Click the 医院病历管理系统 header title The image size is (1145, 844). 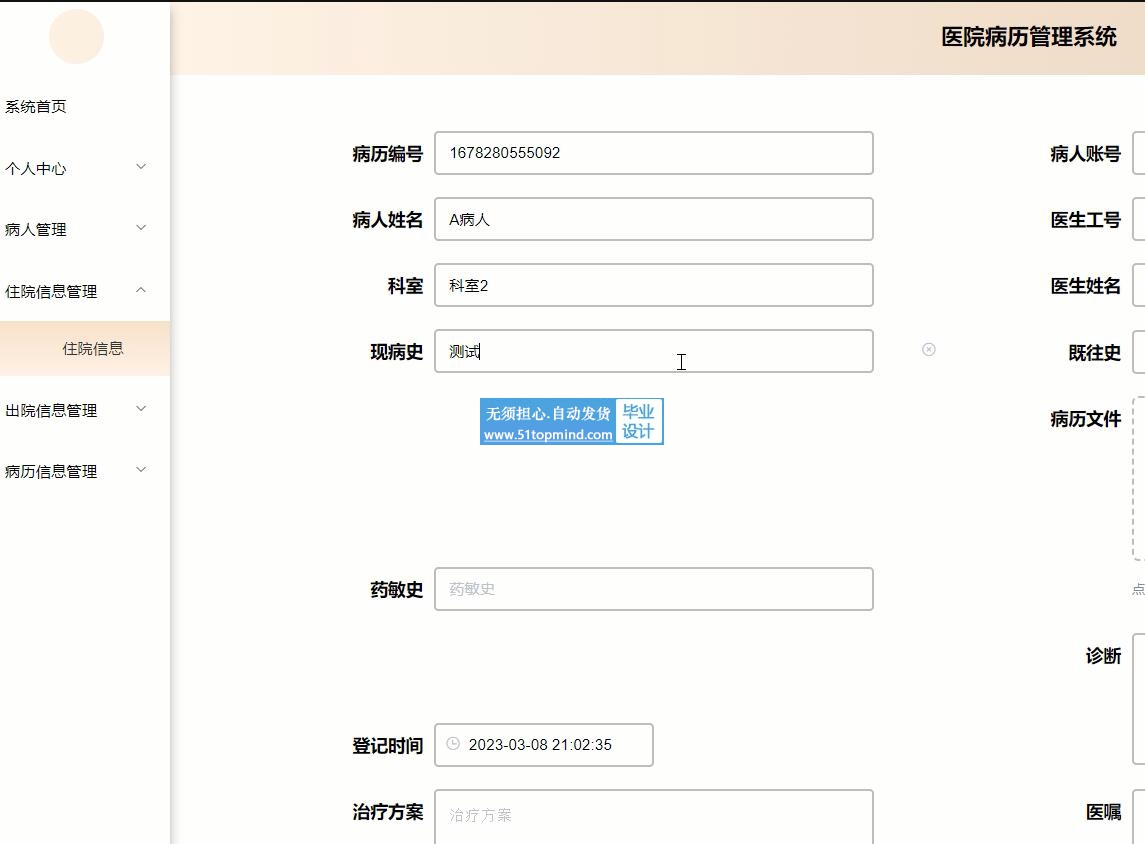point(1028,37)
